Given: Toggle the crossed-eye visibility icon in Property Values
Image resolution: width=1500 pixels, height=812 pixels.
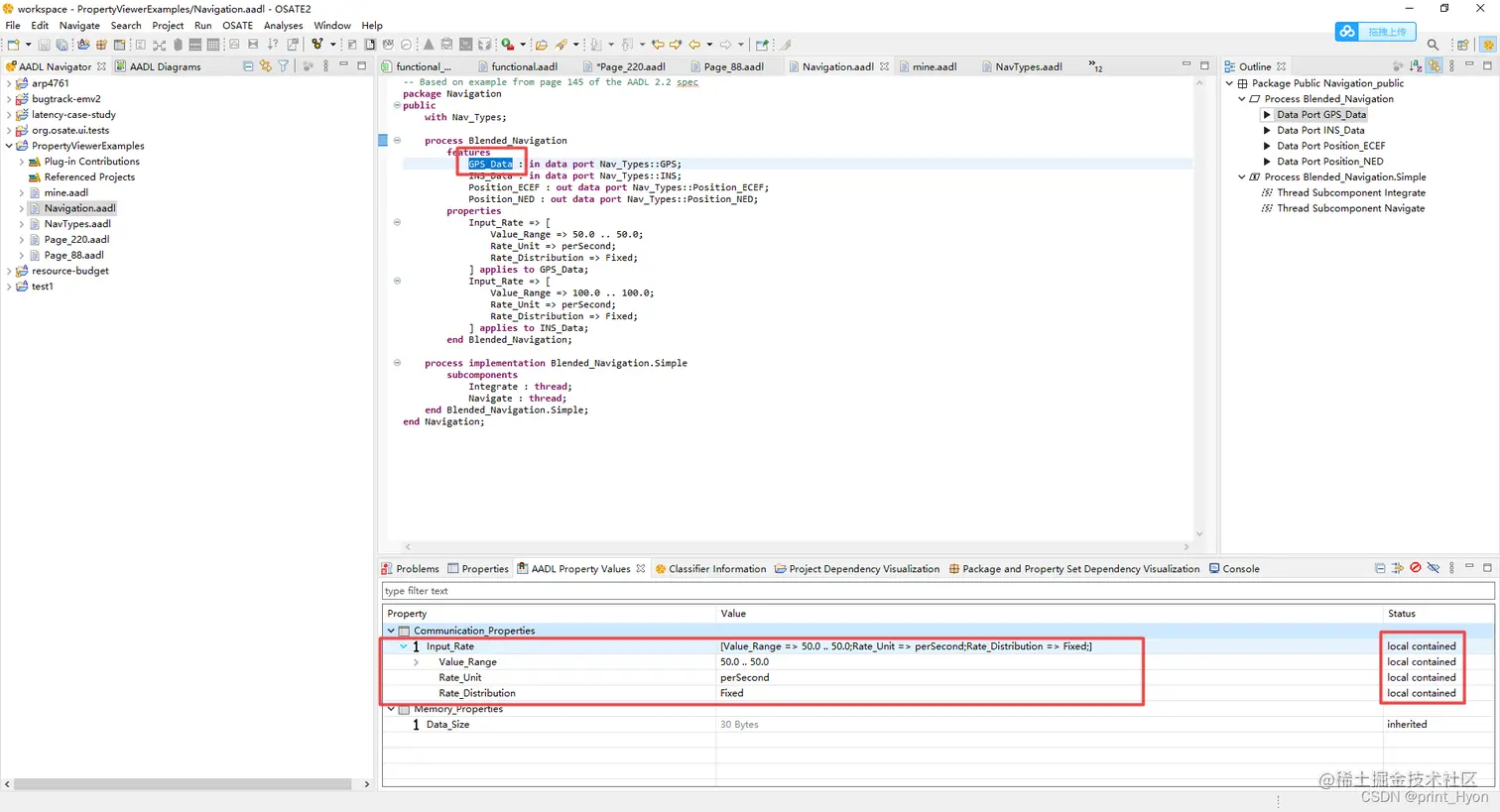Looking at the screenshot, I should [1434, 568].
